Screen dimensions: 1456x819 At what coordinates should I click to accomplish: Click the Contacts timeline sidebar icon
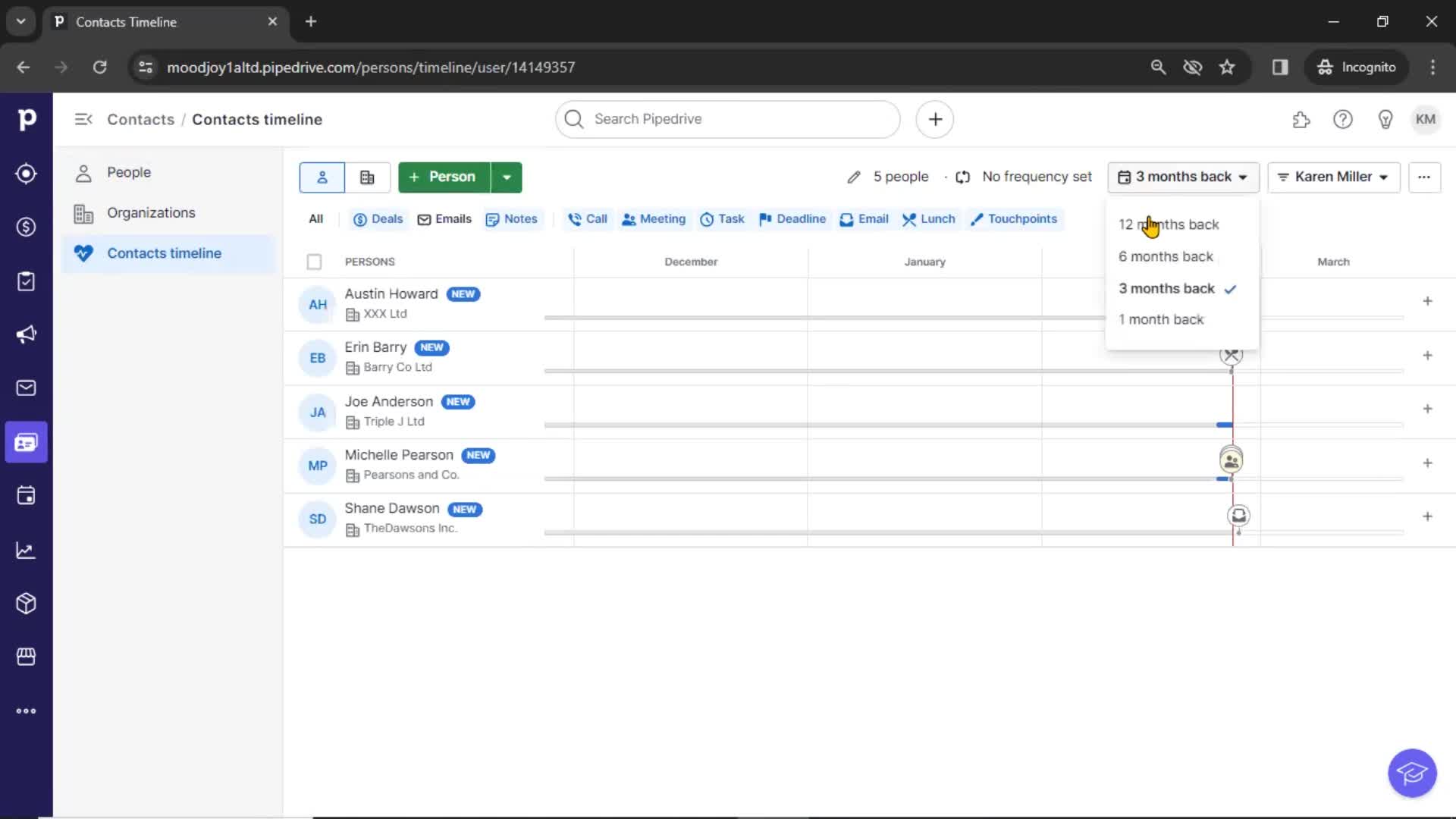coord(27,442)
